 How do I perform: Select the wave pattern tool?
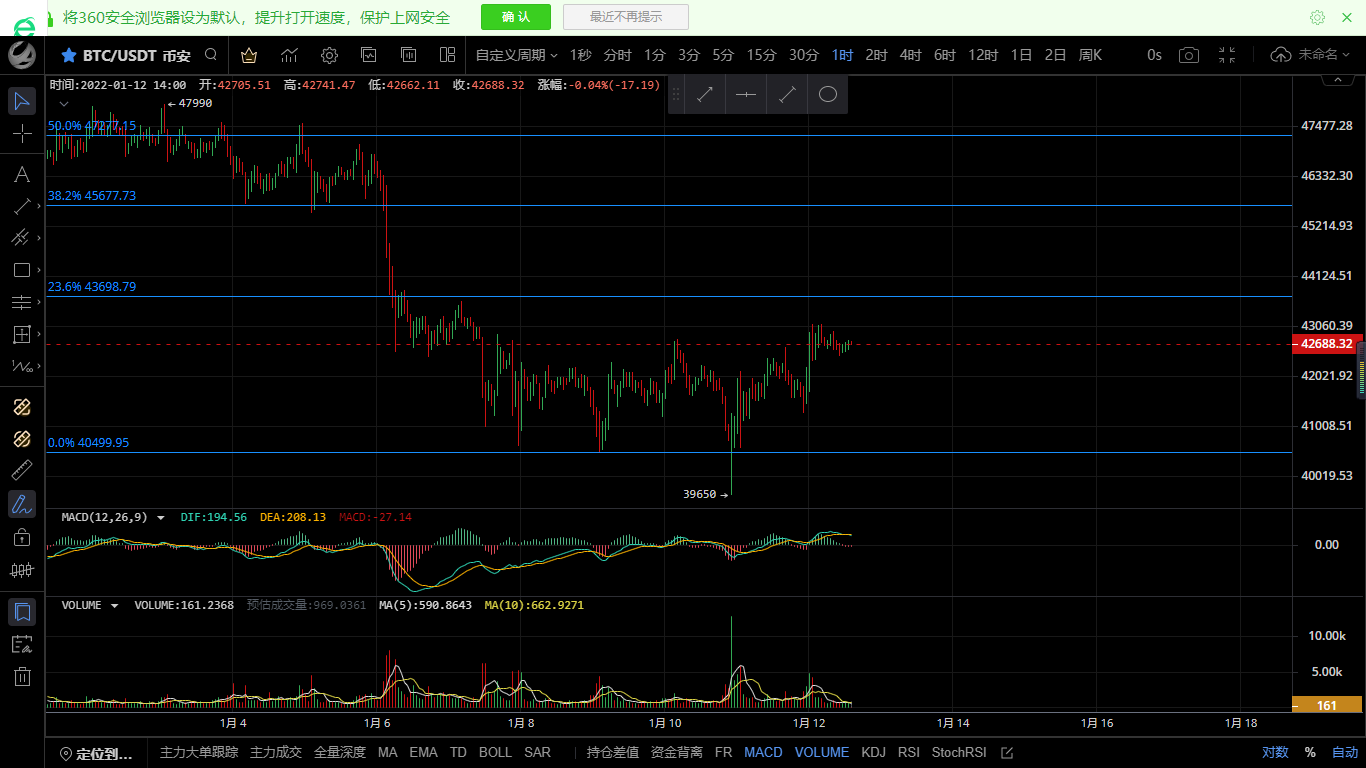pyautogui.click(x=21, y=366)
